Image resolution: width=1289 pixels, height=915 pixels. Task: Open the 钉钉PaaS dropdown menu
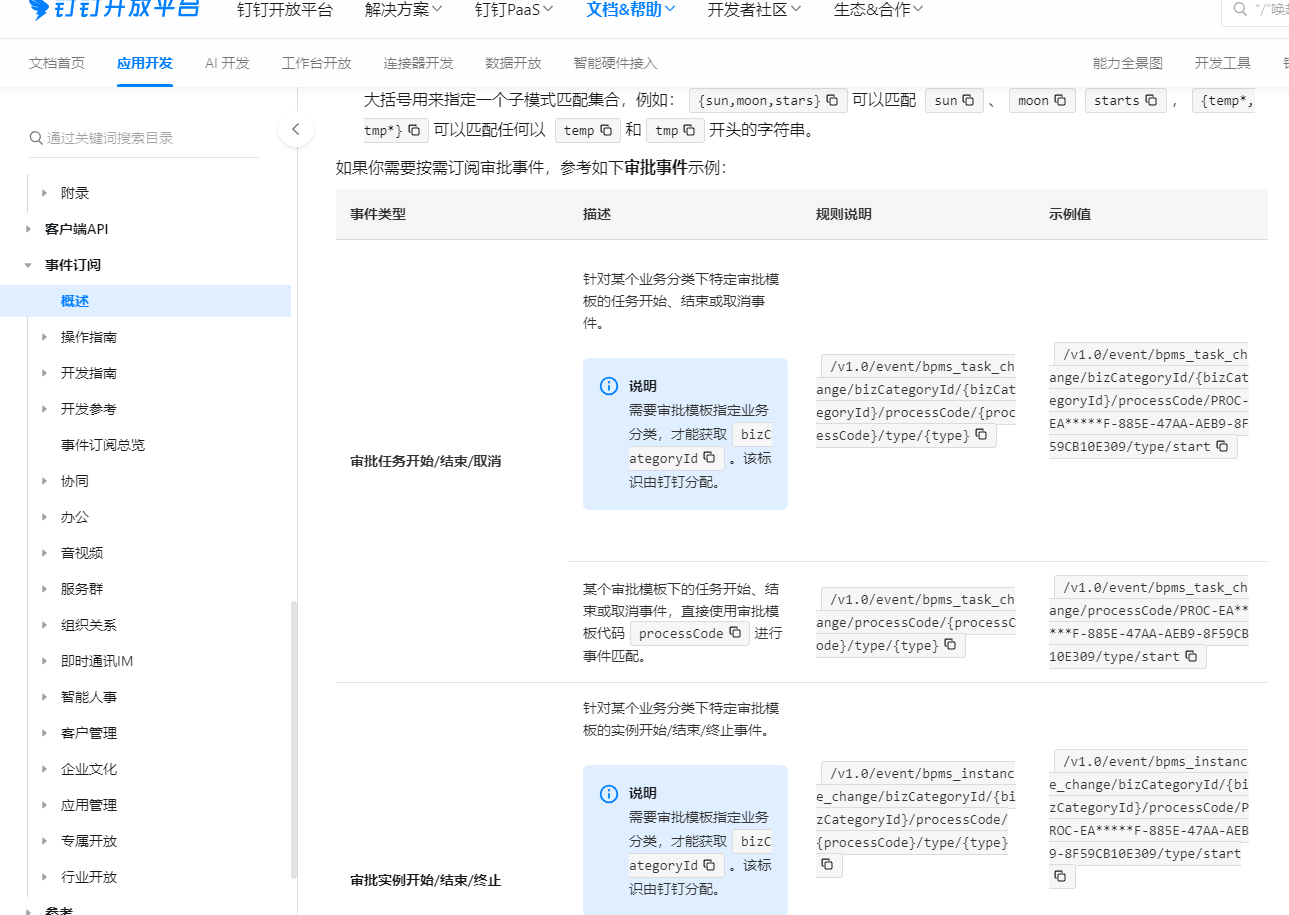pos(514,10)
